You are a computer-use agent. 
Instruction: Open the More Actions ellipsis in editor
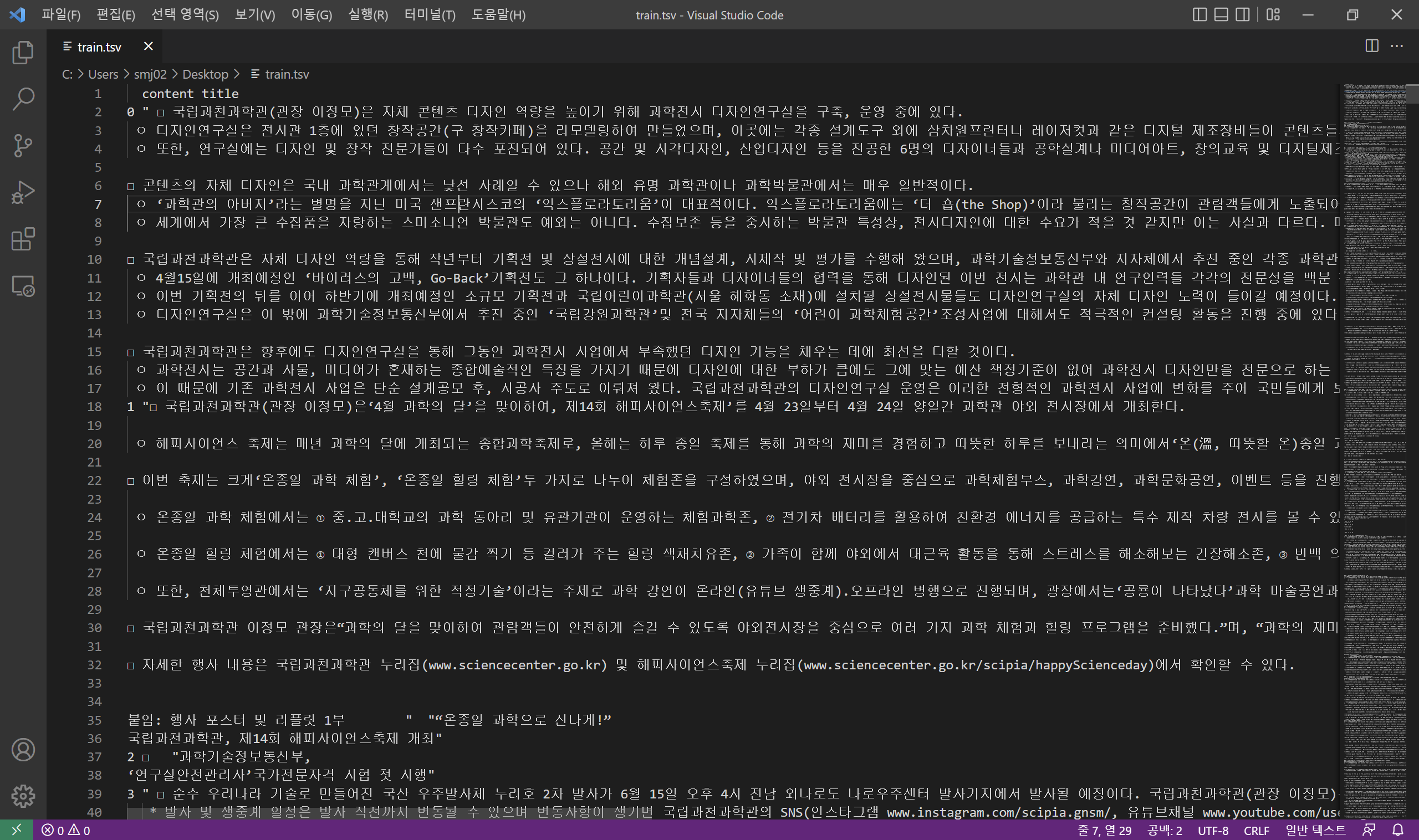pyautogui.click(x=1397, y=47)
